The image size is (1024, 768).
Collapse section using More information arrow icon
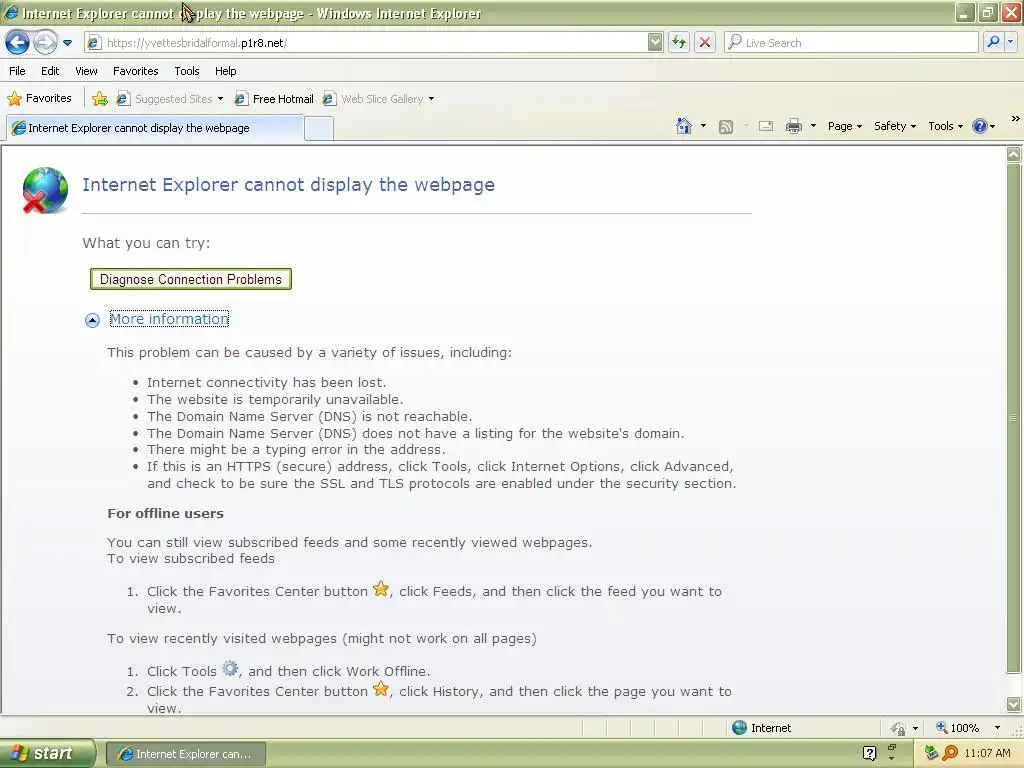point(92,320)
